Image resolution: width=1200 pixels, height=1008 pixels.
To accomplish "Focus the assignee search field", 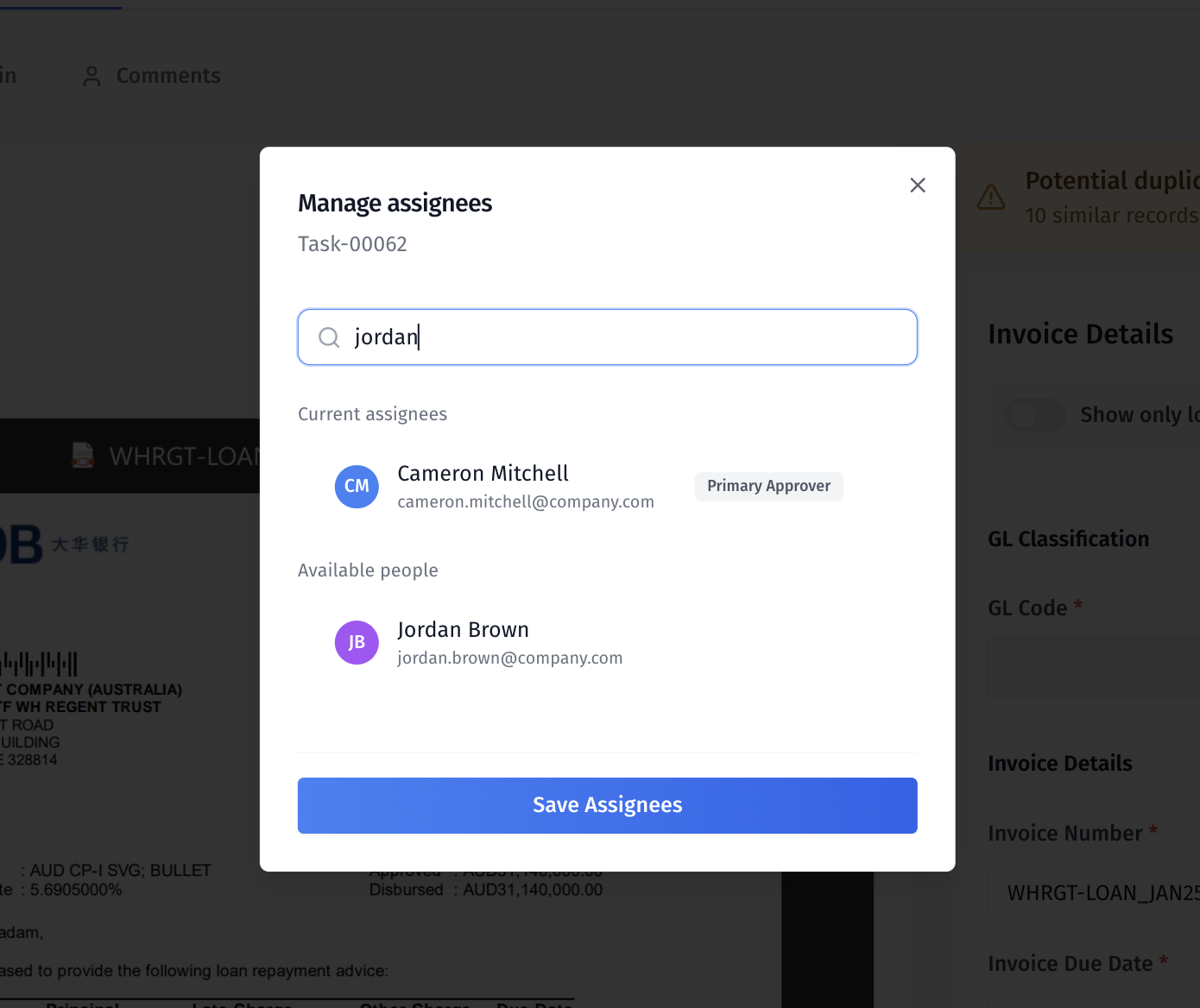I will 630,337.
